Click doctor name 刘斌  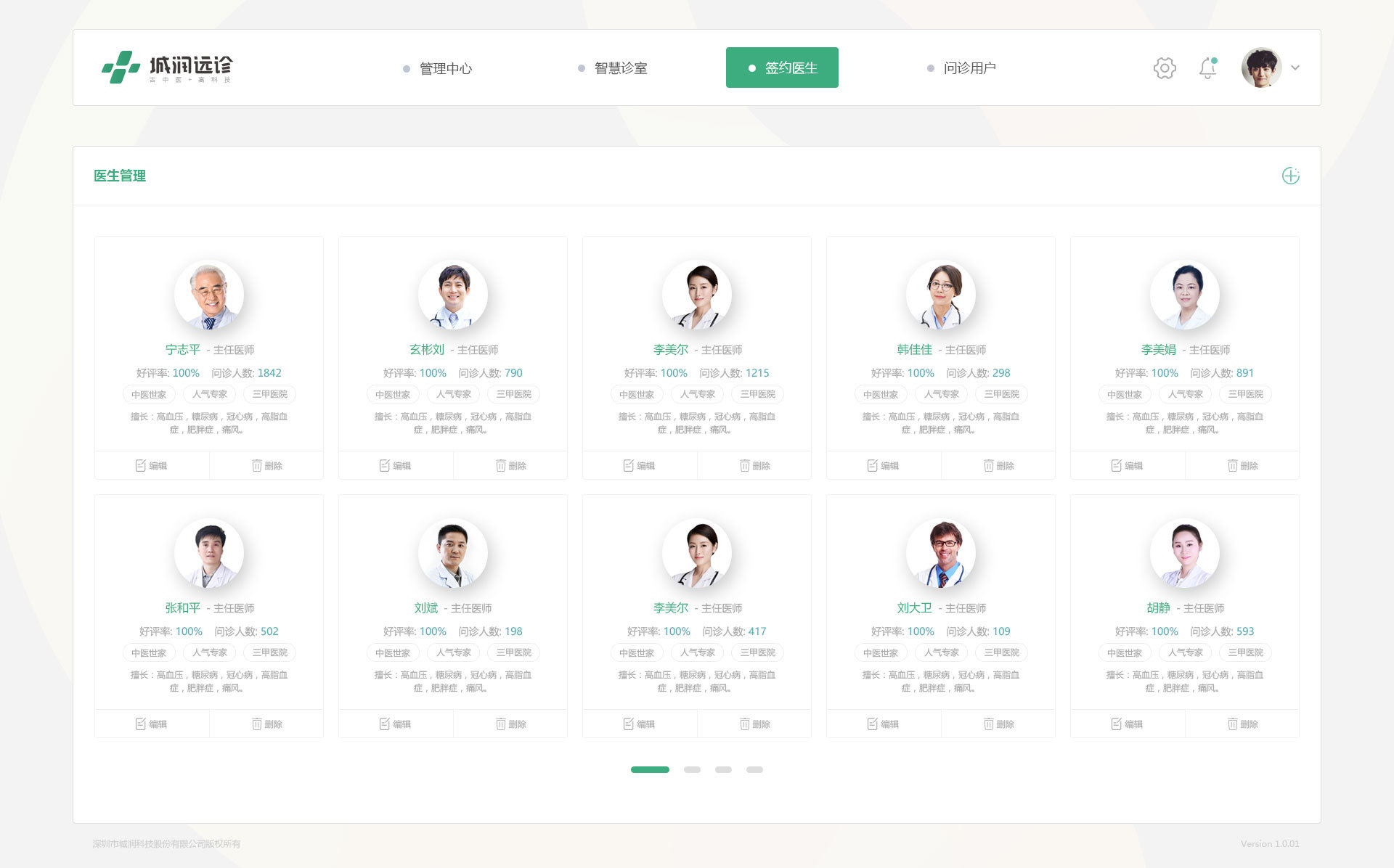tap(426, 608)
